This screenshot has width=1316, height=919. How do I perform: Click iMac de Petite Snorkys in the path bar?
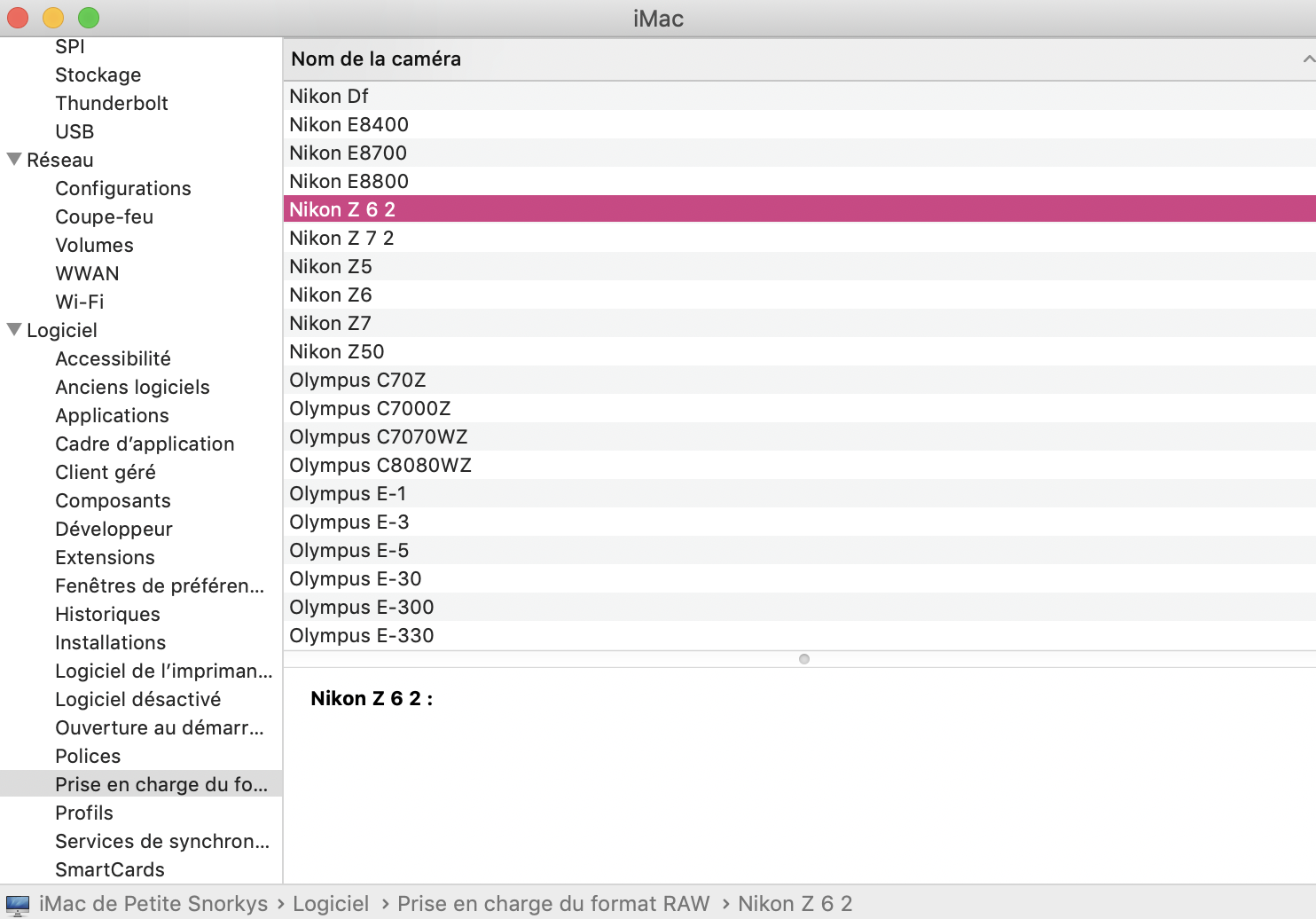pyautogui.click(x=153, y=904)
